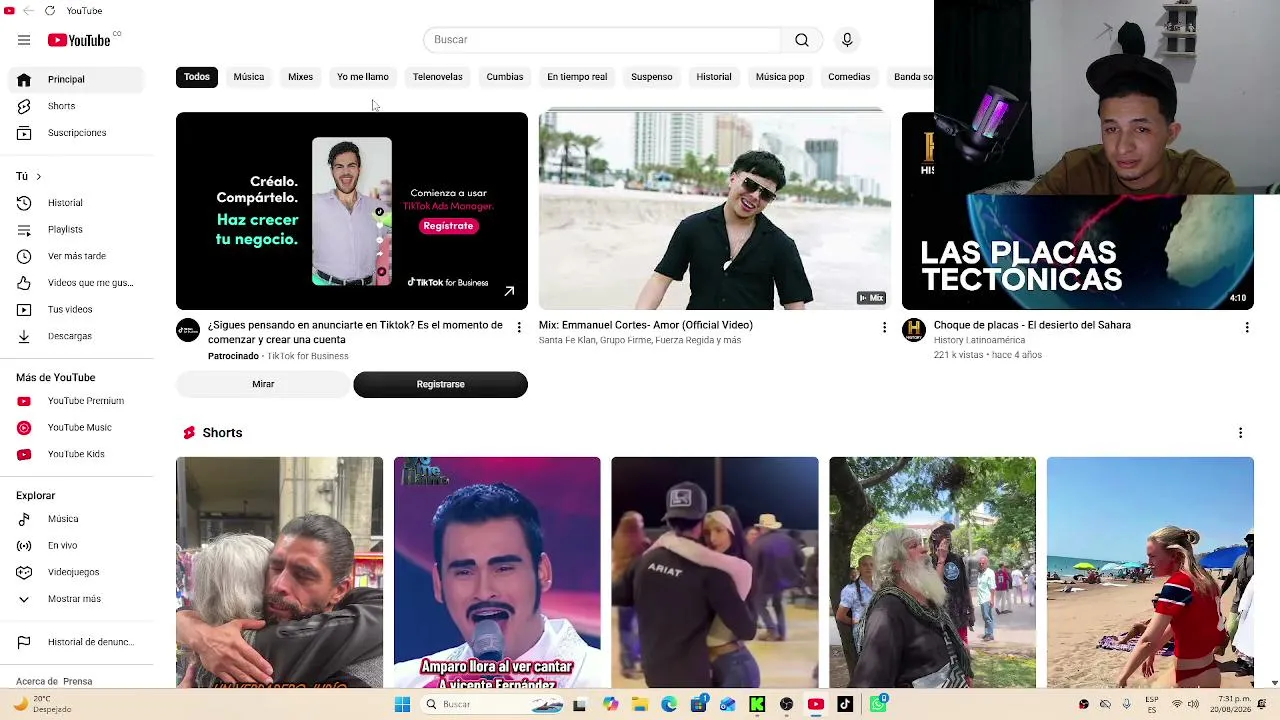Select the Comedias filter chip
The height and width of the screenshot is (720, 1280).
[x=849, y=77]
